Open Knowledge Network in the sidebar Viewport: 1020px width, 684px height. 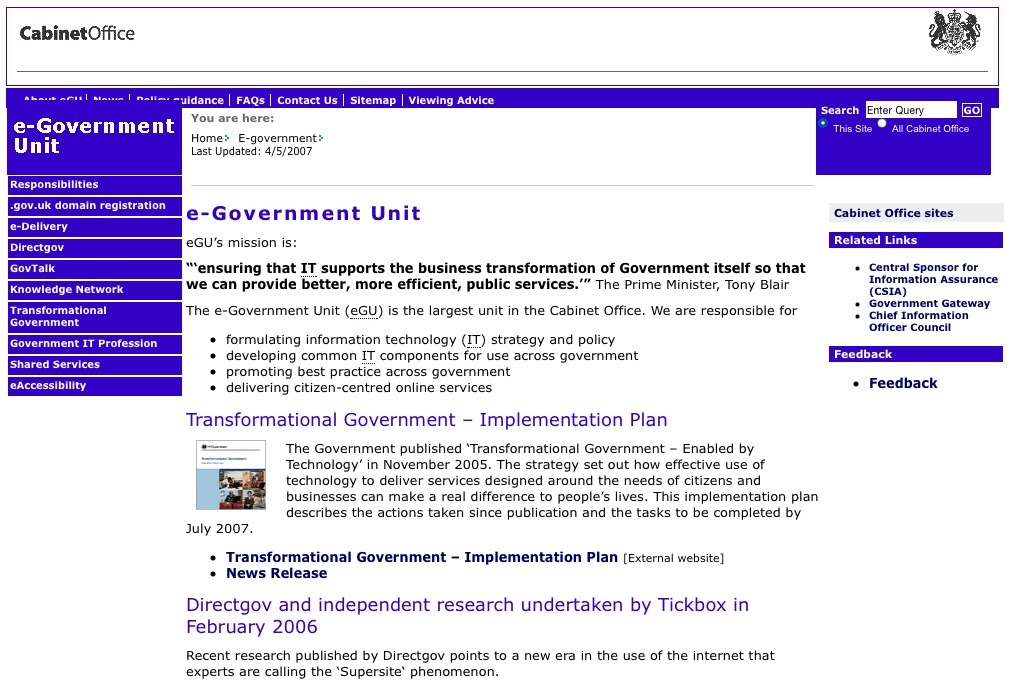[94, 290]
